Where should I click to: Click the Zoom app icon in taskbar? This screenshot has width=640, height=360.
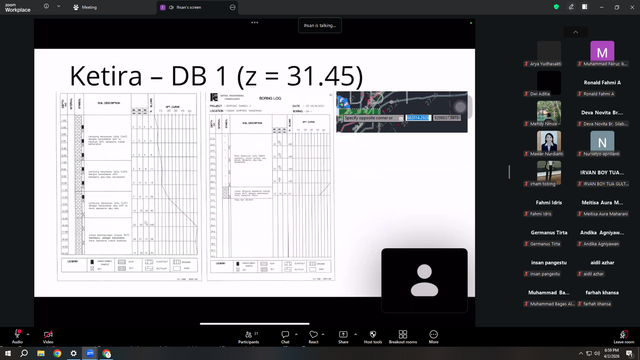click(x=90, y=353)
